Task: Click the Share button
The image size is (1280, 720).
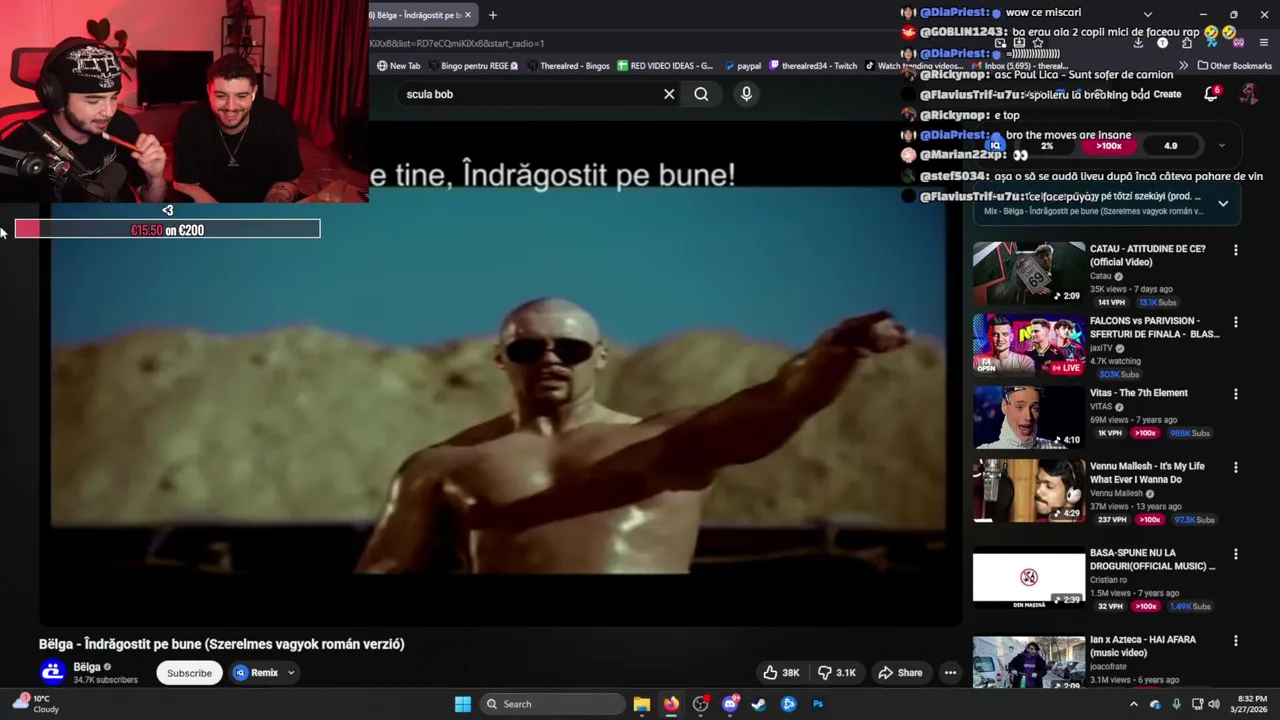Action: 899,673
